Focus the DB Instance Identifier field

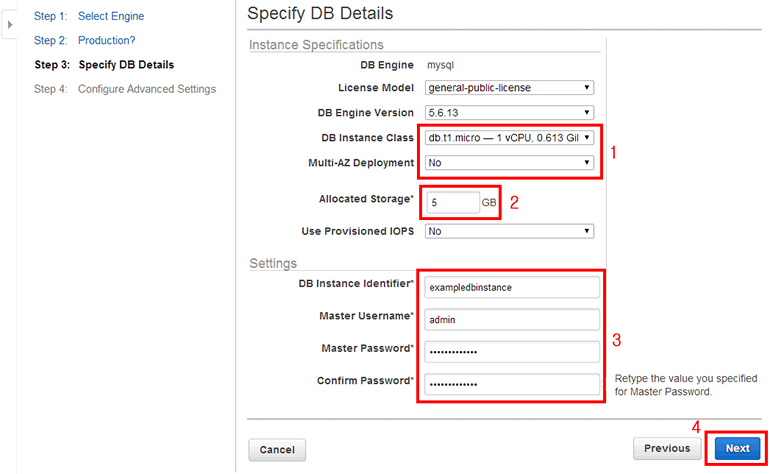[511, 287]
